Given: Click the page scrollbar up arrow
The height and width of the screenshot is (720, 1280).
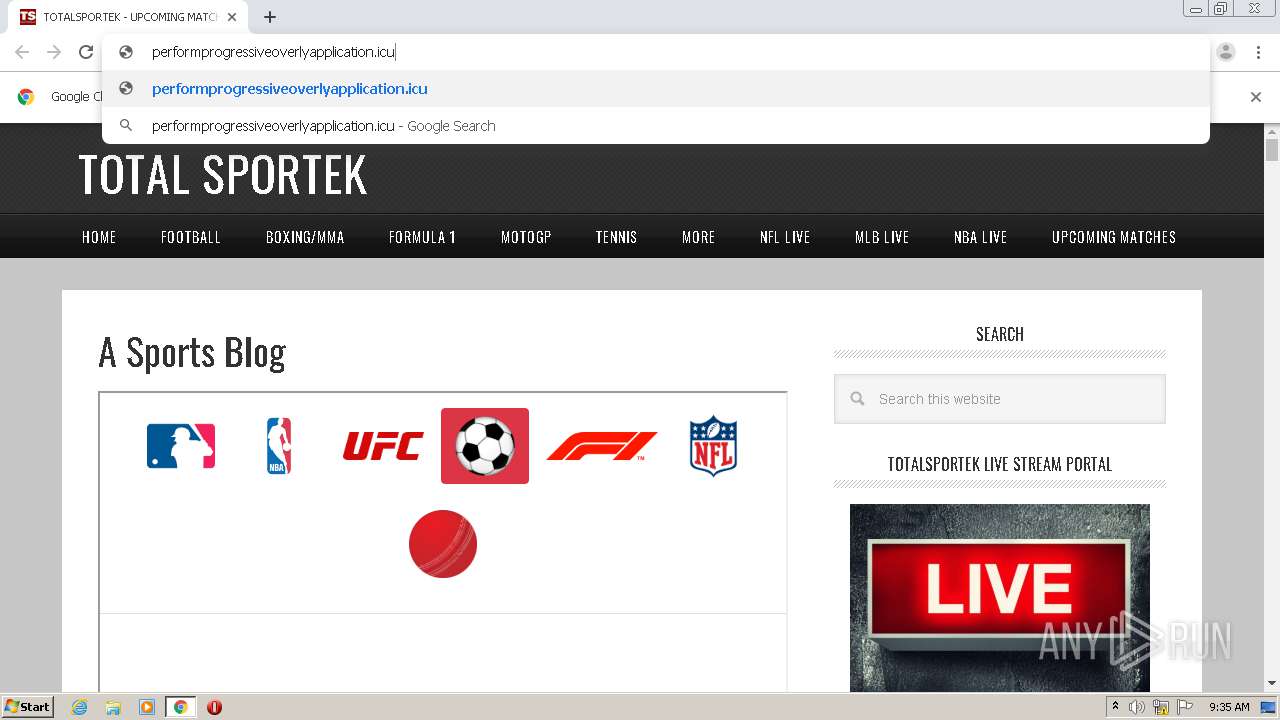Looking at the screenshot, I should click(x=1272, y=131).
